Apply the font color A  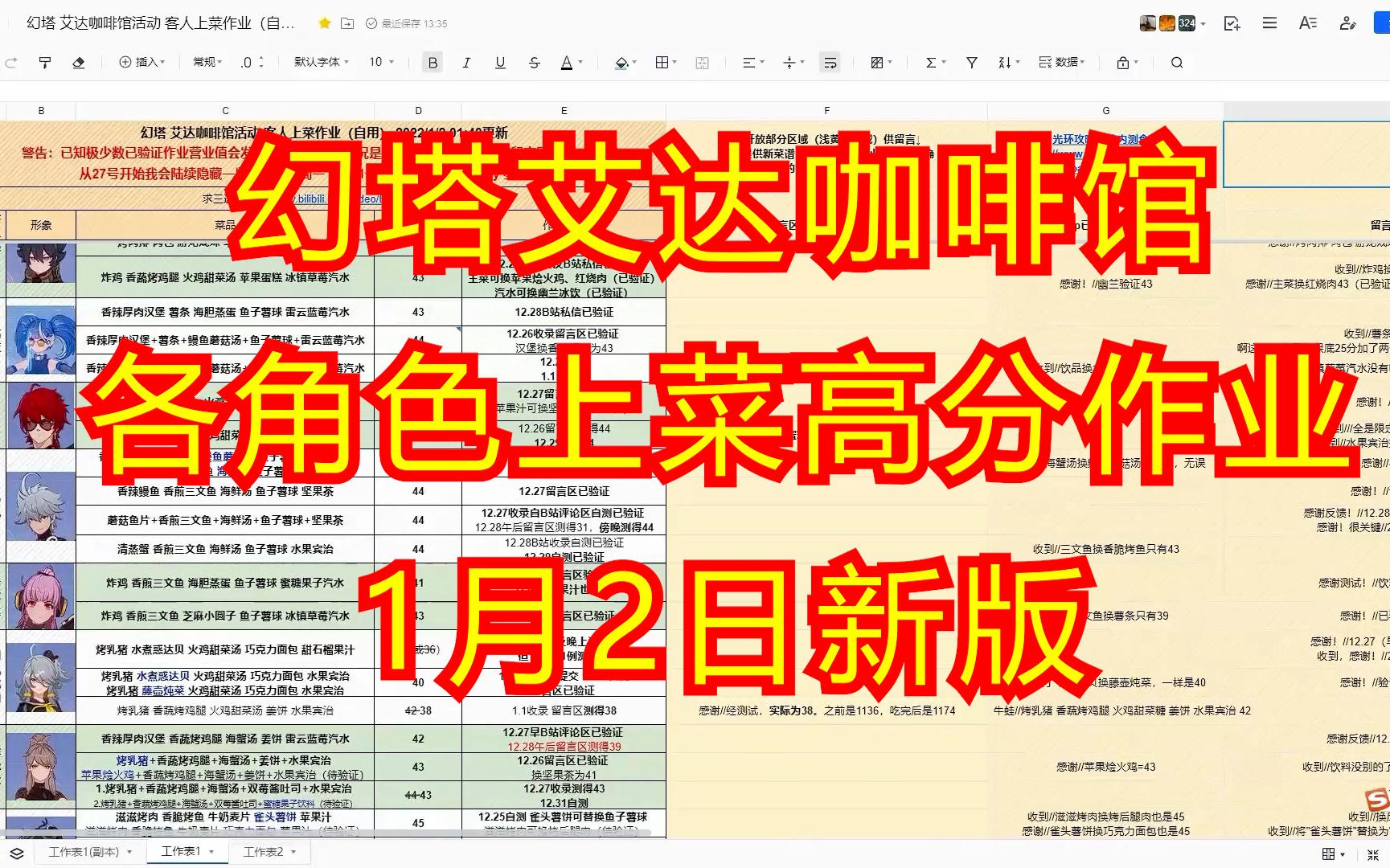click(x=567, y=63)
